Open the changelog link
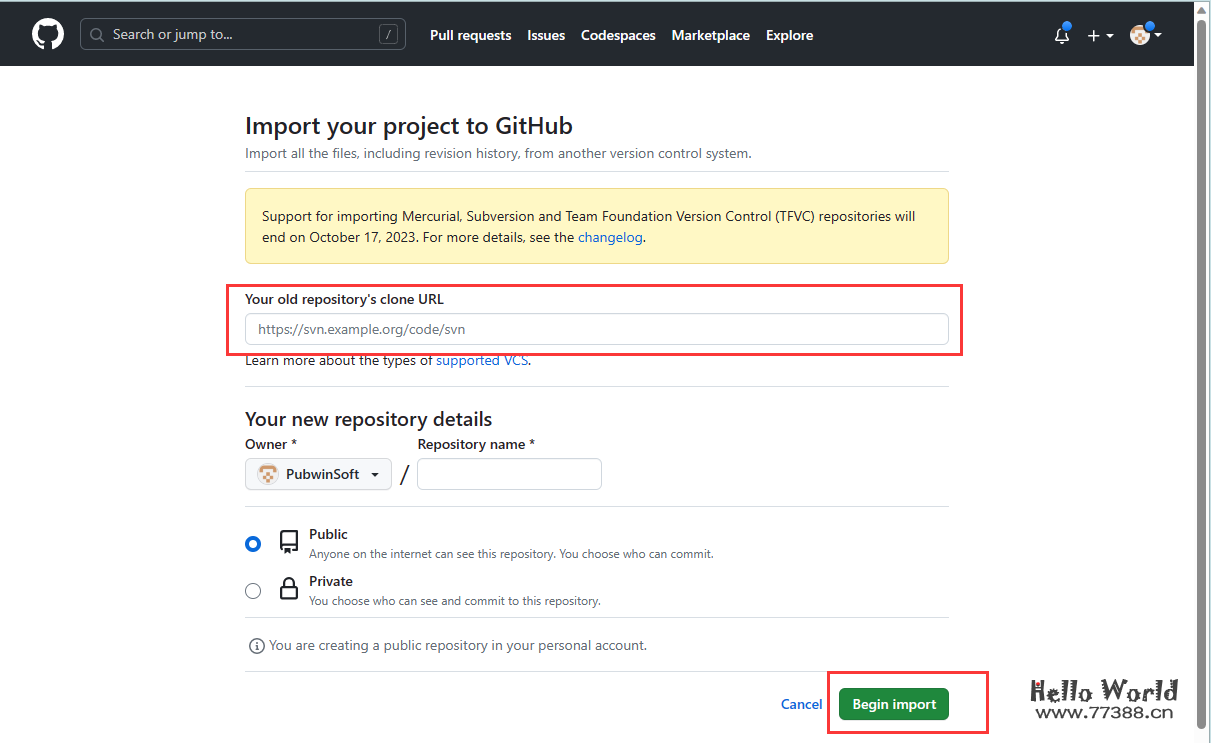The width and height of the screenshot is (1211, 743). [x=610, y=238]
